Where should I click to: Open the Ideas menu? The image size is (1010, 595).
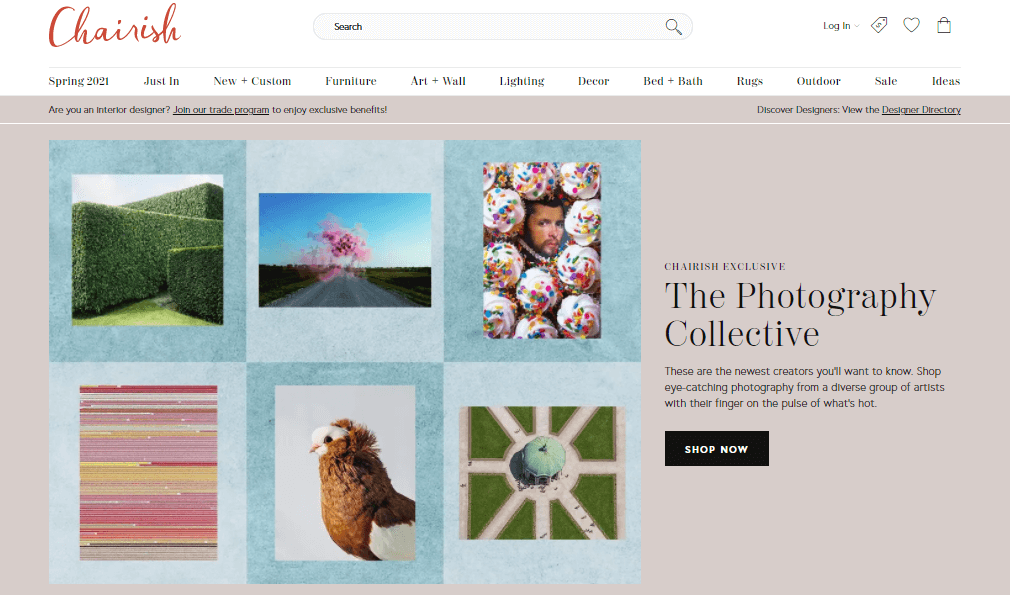[x=946, y=81]
